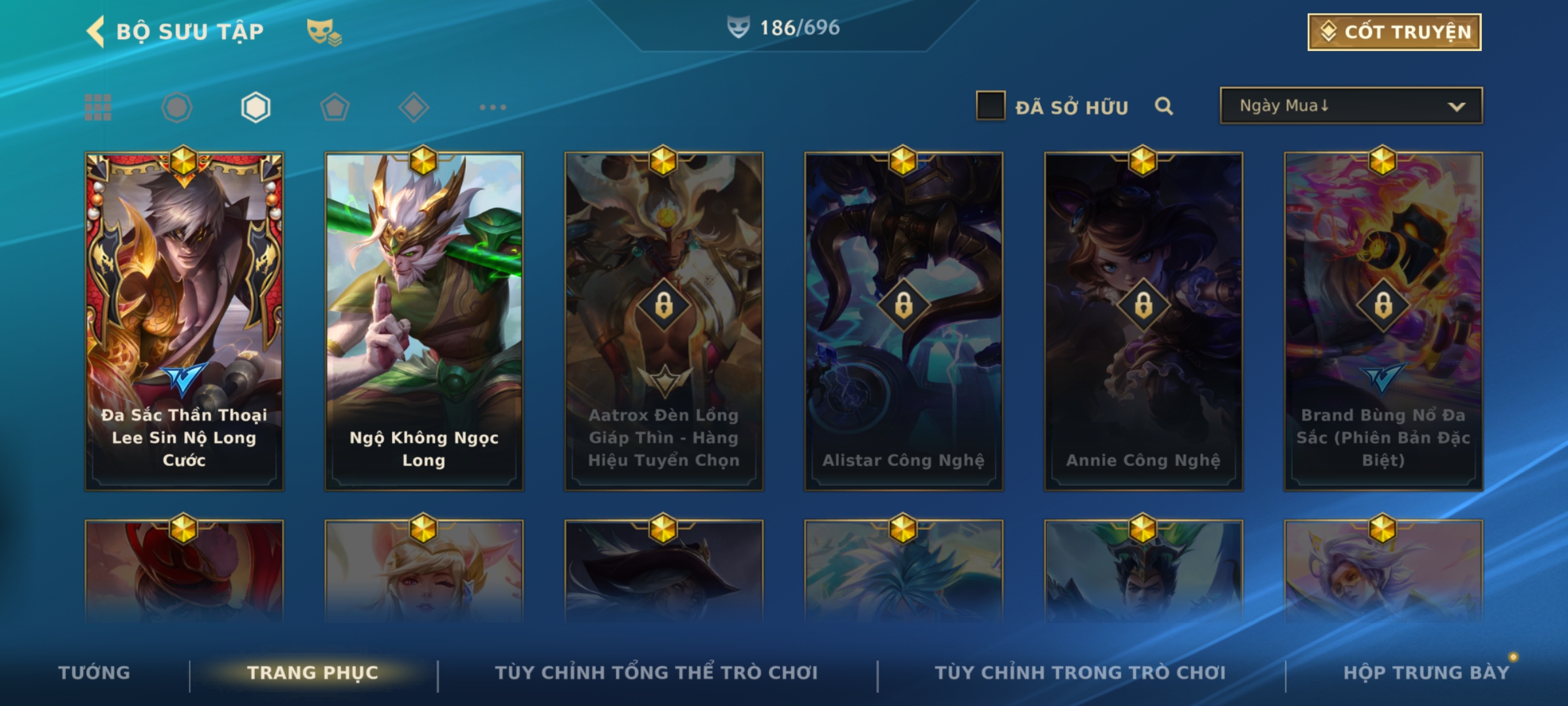Select the Ngộ Không Ngọc Long skin card
The height and width of the screenshot is (706, 1568).
click(424, 321)
